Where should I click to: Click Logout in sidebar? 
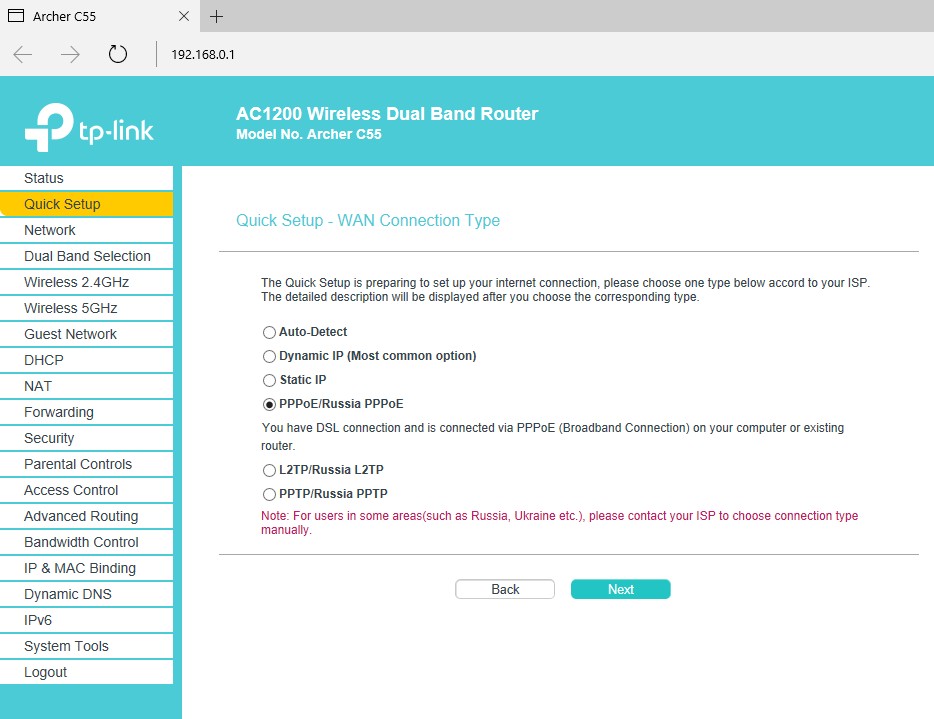point(86,672)
